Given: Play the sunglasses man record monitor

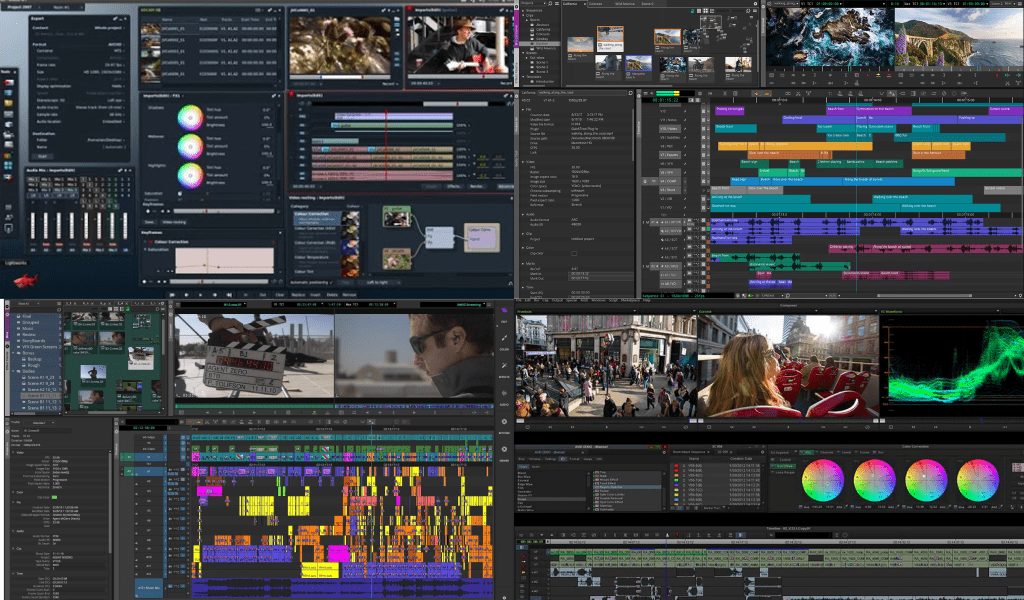Looking at the screenshot, I should (414, 413).
